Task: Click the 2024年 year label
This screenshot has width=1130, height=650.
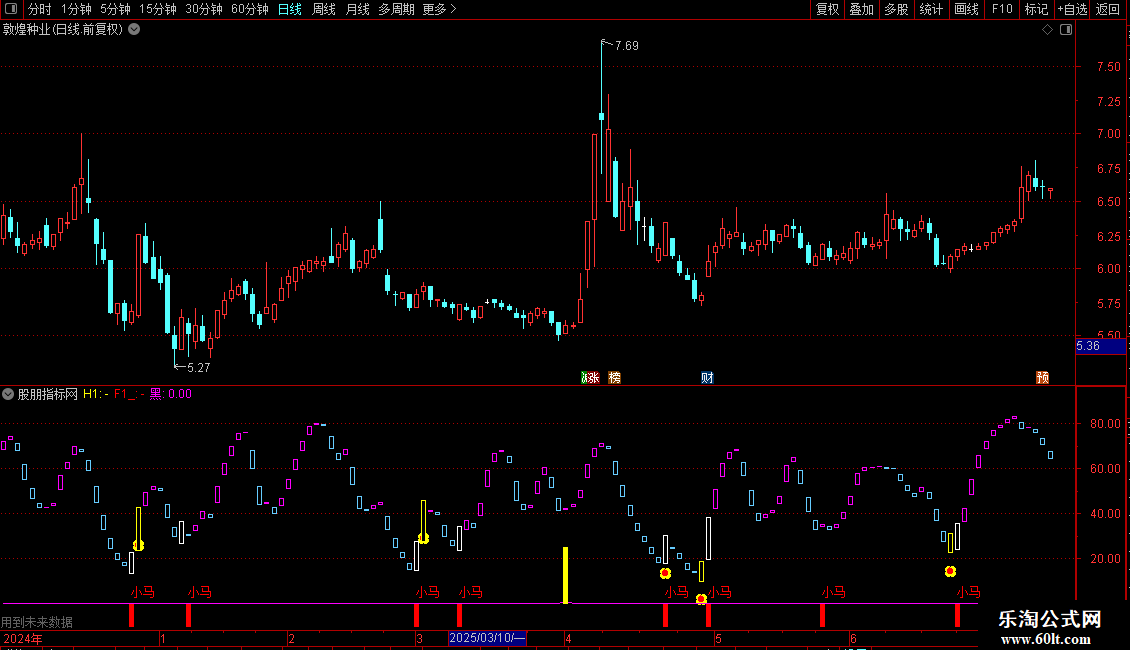Action: tap(23, 638)
